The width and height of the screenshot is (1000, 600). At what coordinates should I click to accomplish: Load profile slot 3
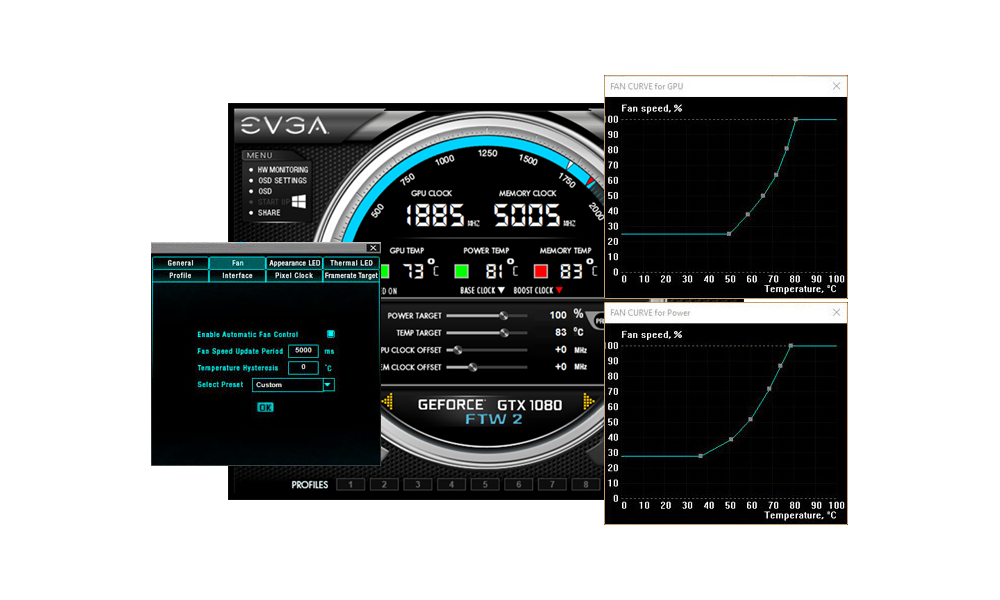tap(418, 485)
